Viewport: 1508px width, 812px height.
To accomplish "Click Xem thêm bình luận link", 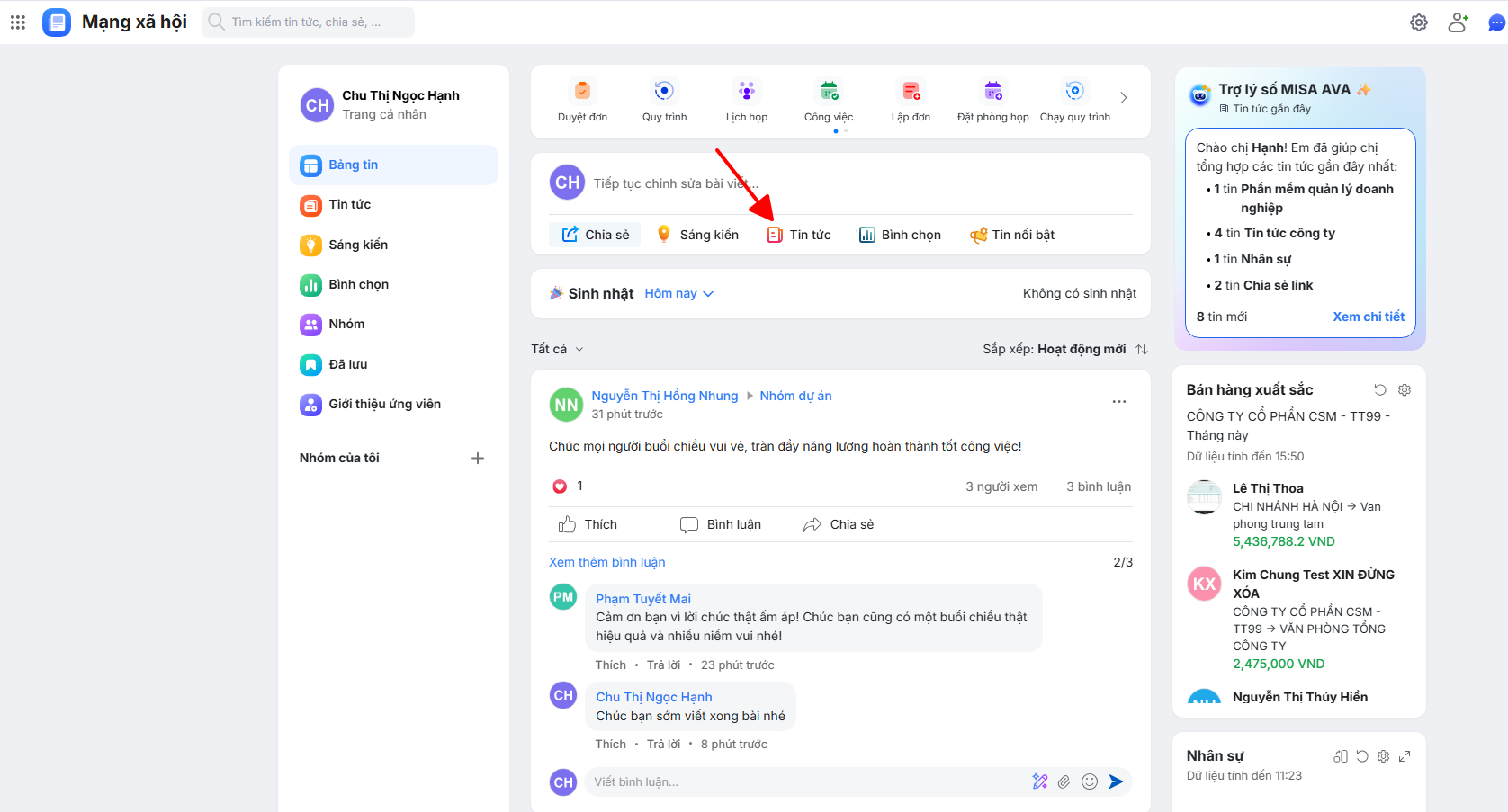I will 607,562.
